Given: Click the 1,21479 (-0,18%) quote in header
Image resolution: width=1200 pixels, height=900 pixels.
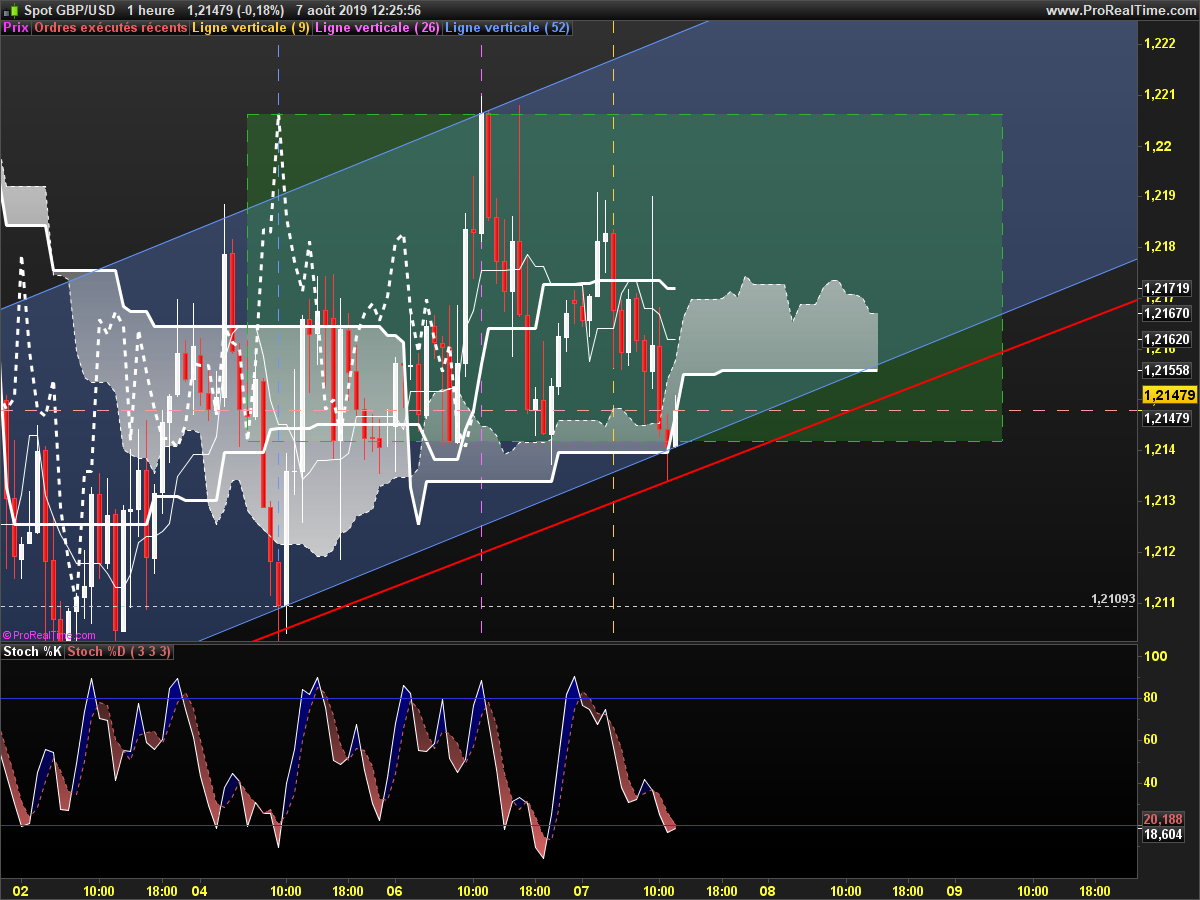Looking at the screenshot, I should pyautogui.click(x=236, y=10).
